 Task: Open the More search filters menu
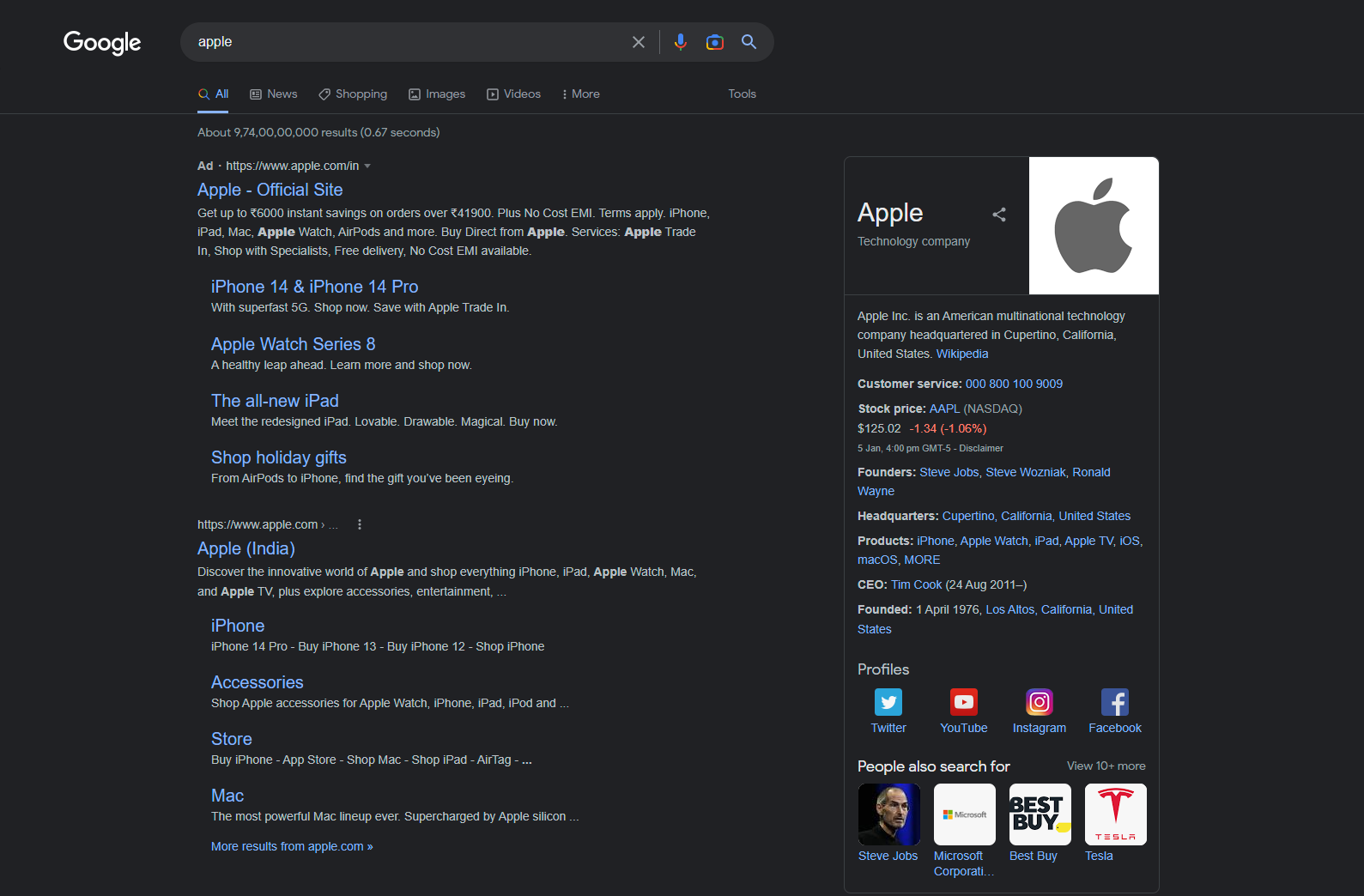tap(581, 94)
